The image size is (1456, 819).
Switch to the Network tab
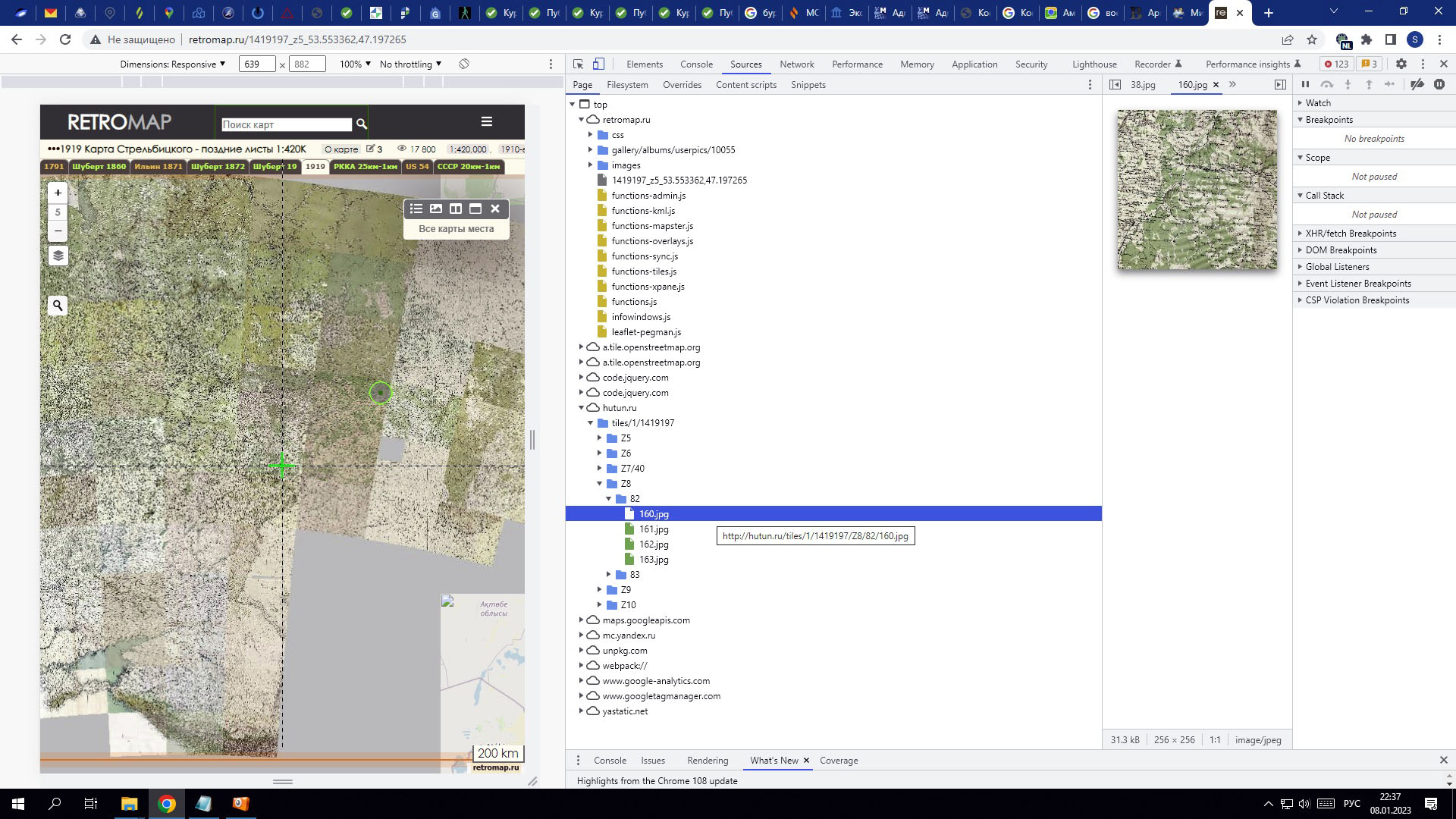[x=796, y=64]
